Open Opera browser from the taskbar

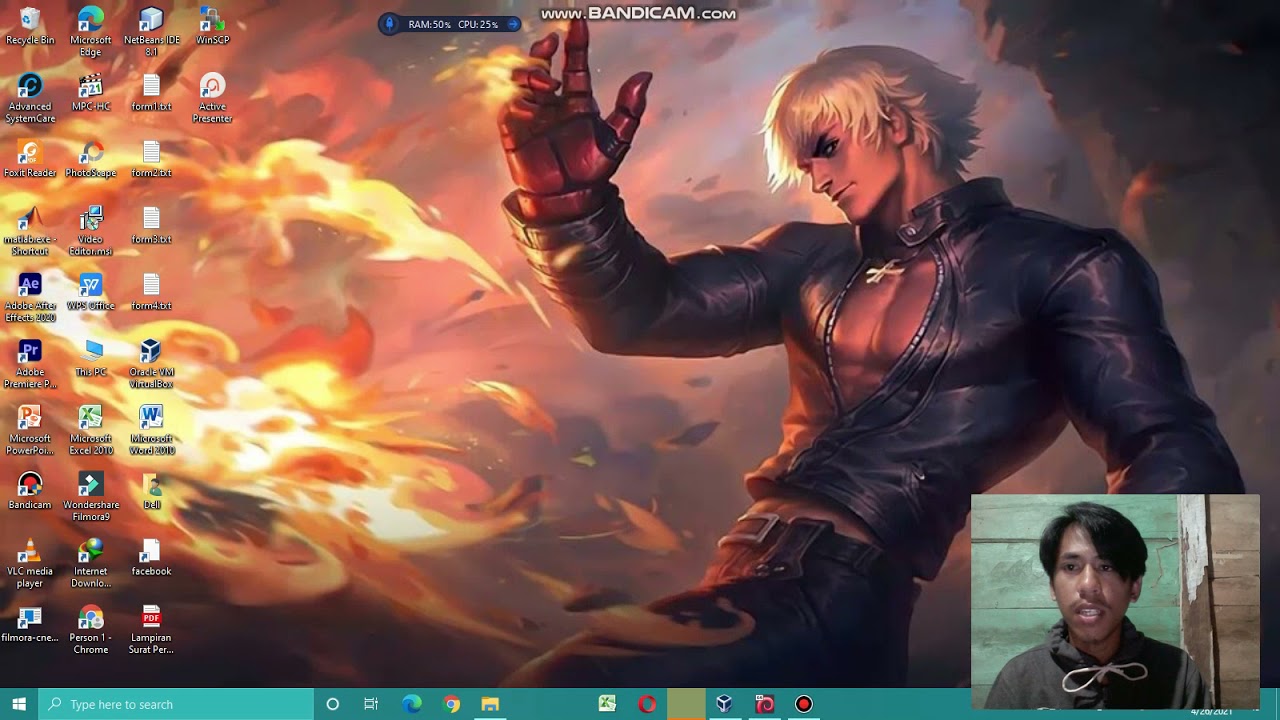(647, 704)
